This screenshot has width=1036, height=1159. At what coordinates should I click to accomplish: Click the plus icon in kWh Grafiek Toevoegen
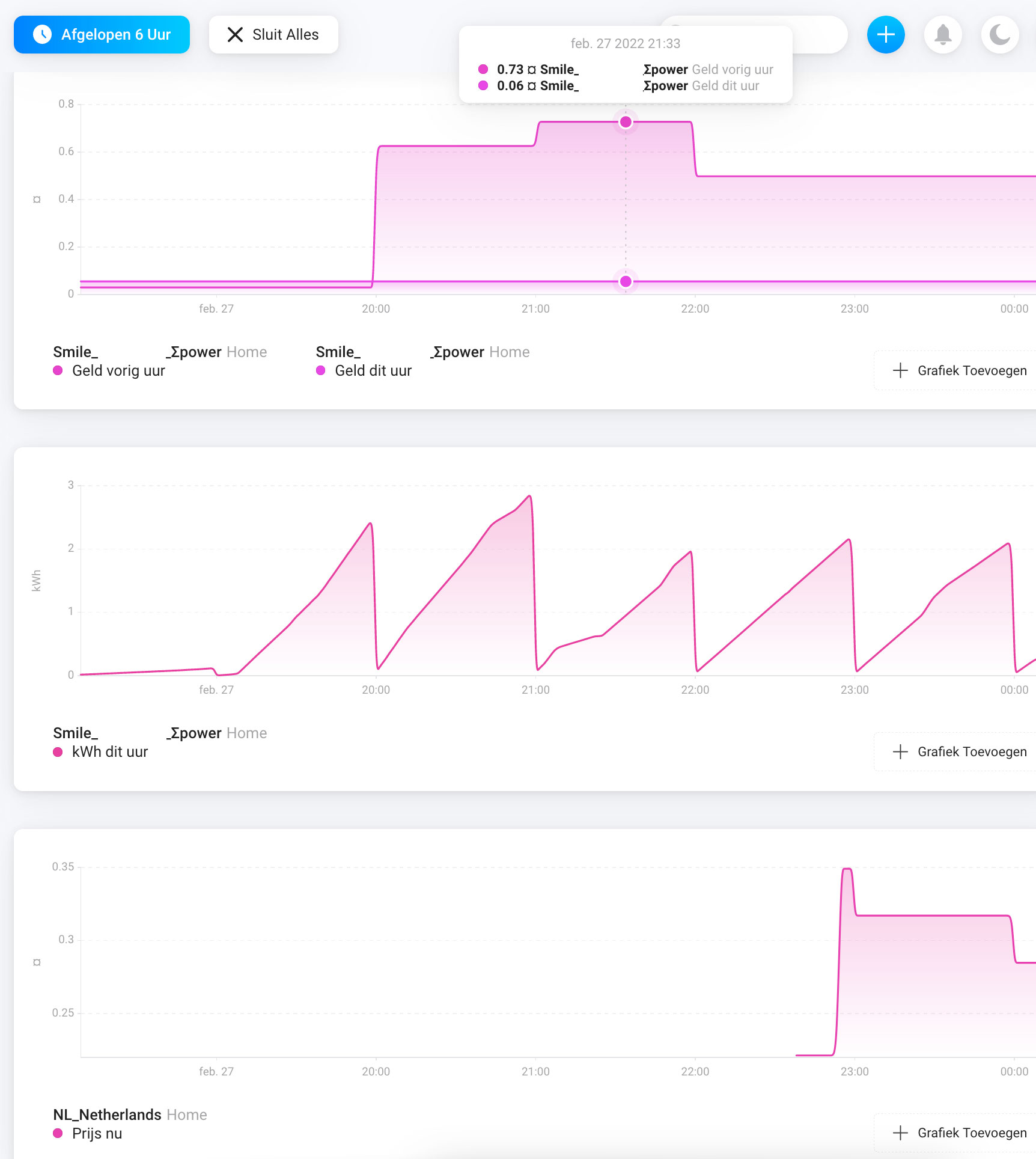pyautogui.click(x=900, y=751)
